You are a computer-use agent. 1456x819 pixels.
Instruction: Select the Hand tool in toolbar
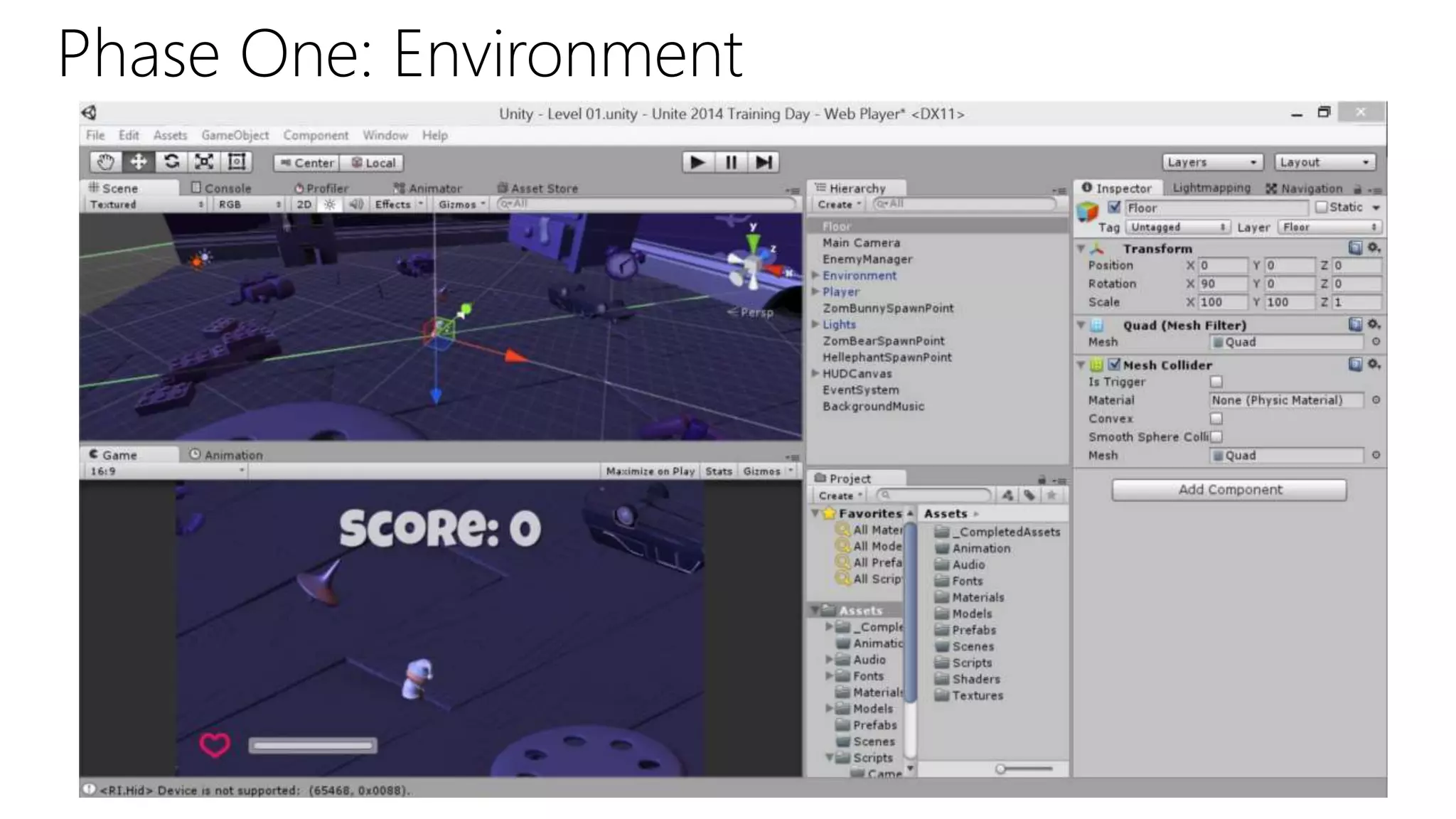click(x=105, y=162)
